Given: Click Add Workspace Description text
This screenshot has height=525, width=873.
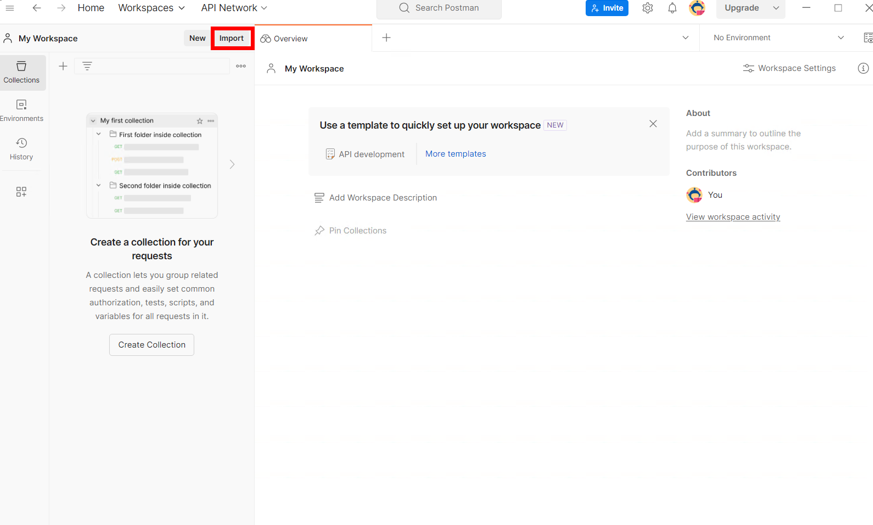Looking at the screenshot, I should (x=383, y=198).
